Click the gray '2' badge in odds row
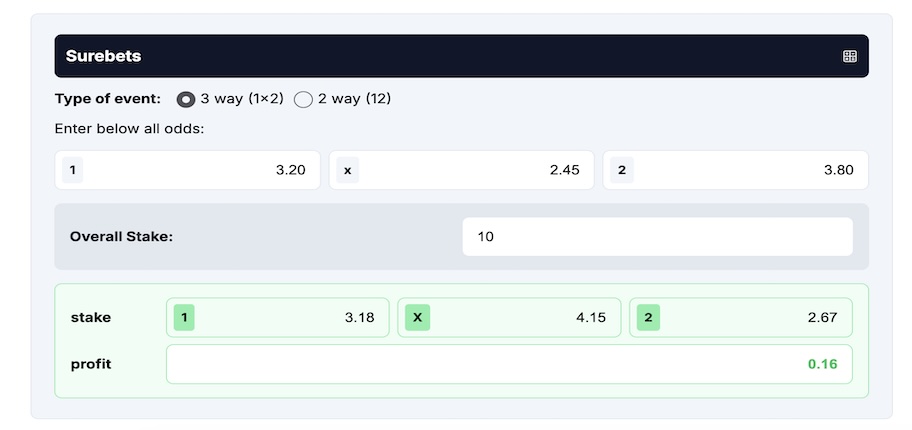 point(622,170)
